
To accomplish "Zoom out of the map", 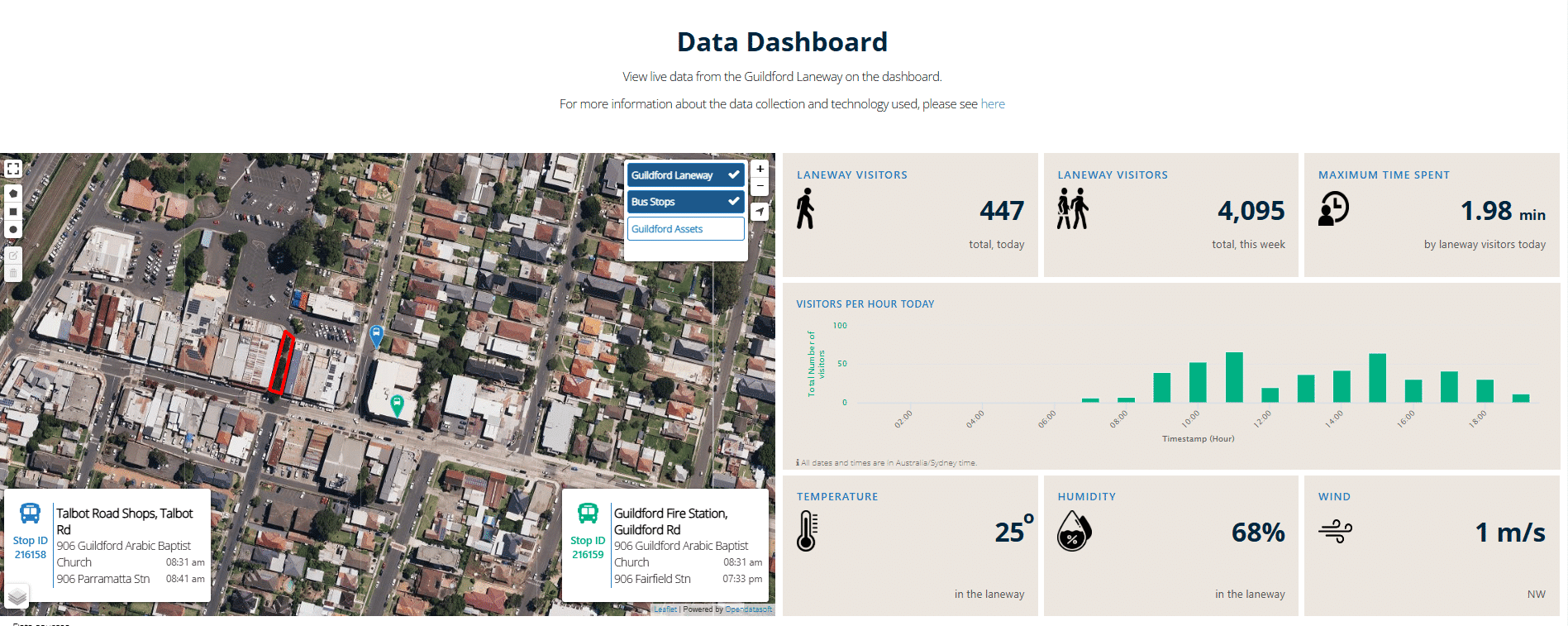I will (x=760, y=186).
